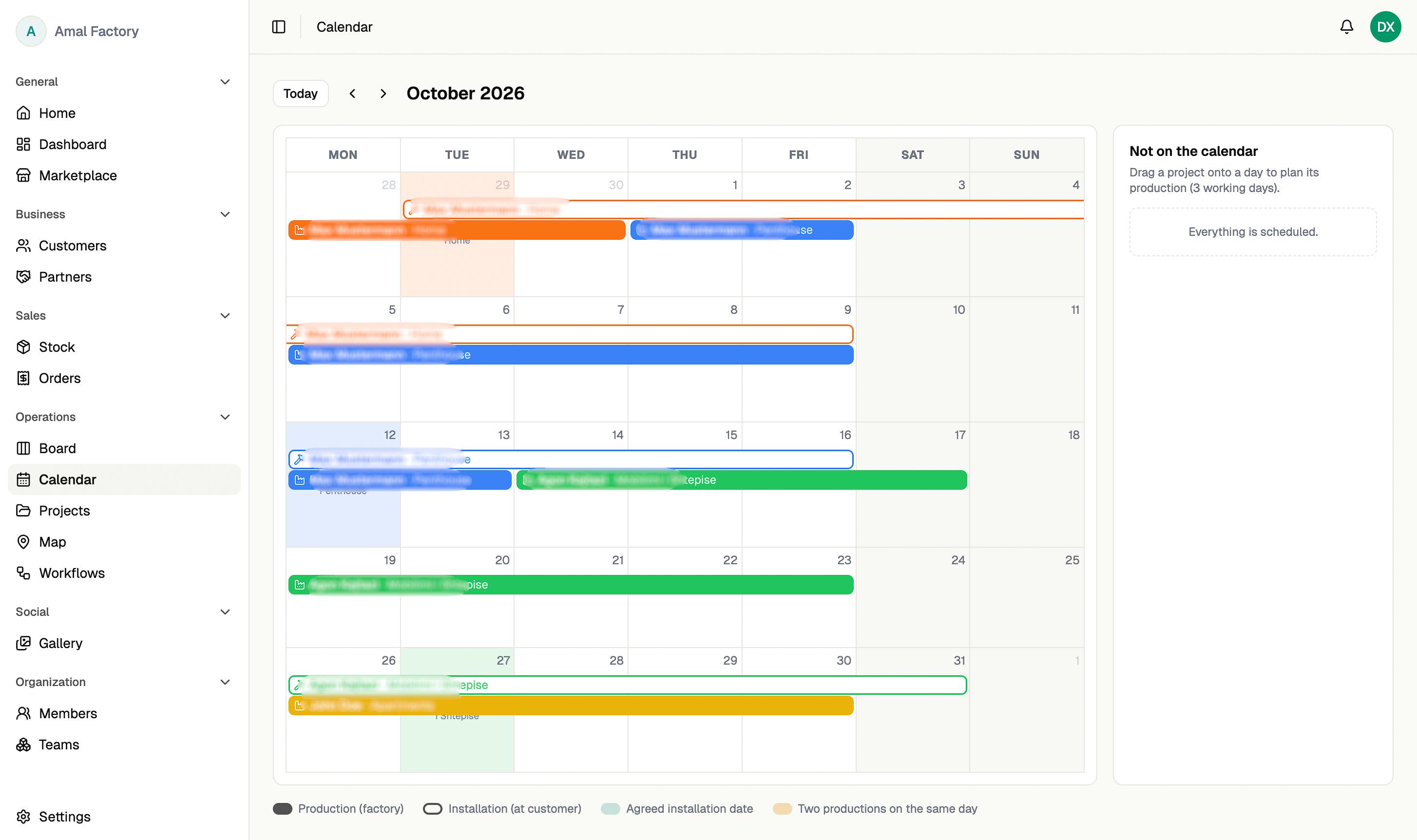Open the Calendar menu item
Viewport: 1417px width, 840px height.
pos(124,479)
